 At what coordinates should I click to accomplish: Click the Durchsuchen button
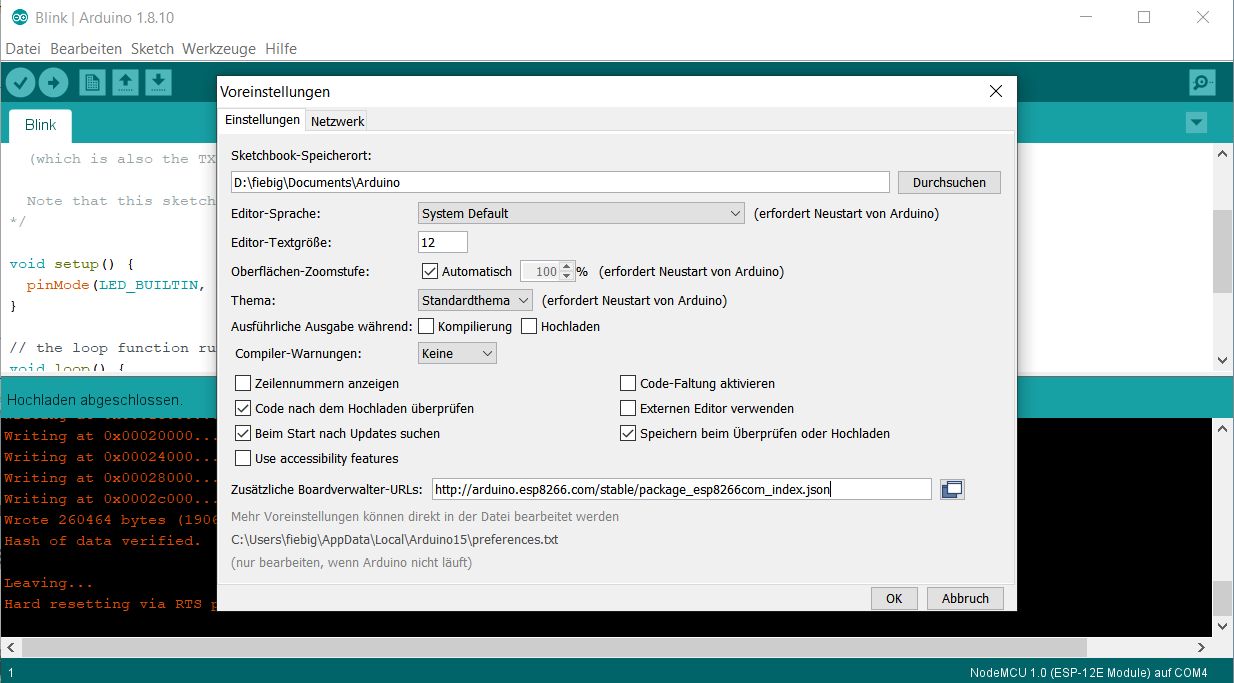click(x=949, y=182)
